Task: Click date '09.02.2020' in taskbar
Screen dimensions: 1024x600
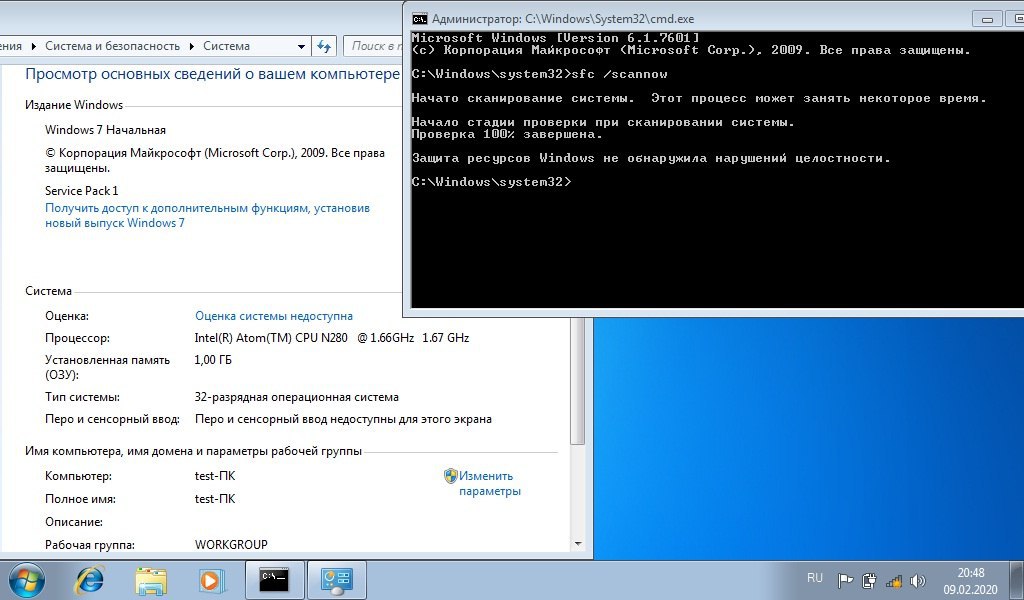Action: [970, 590]
